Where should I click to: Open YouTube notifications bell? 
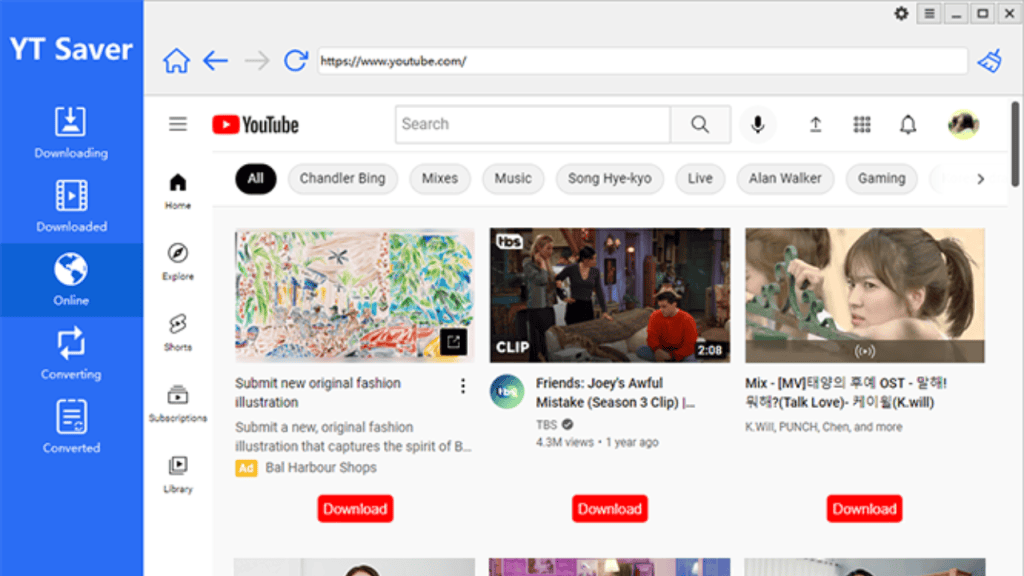(x=907, y=124)
